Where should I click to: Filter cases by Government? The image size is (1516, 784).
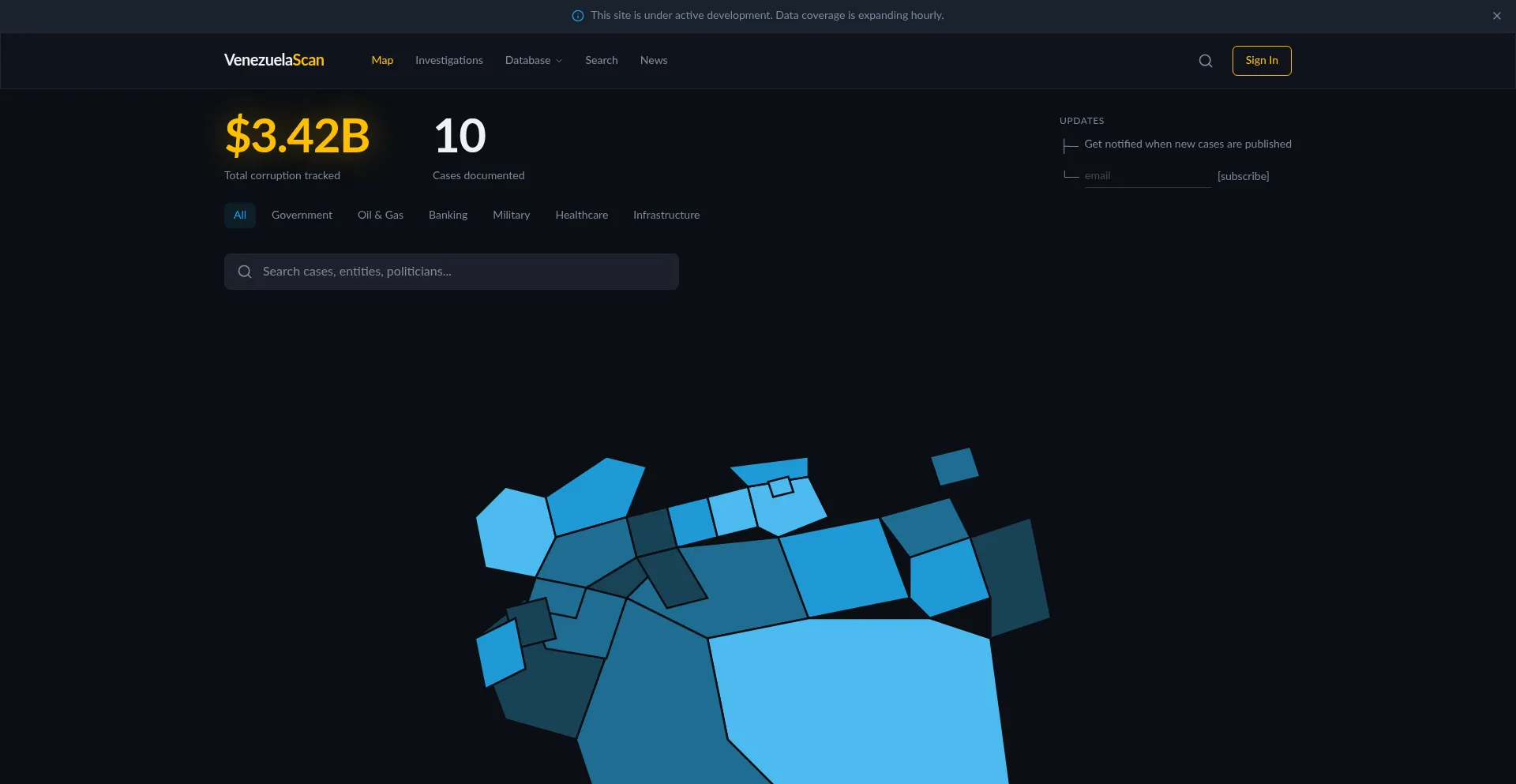(302, 216)
